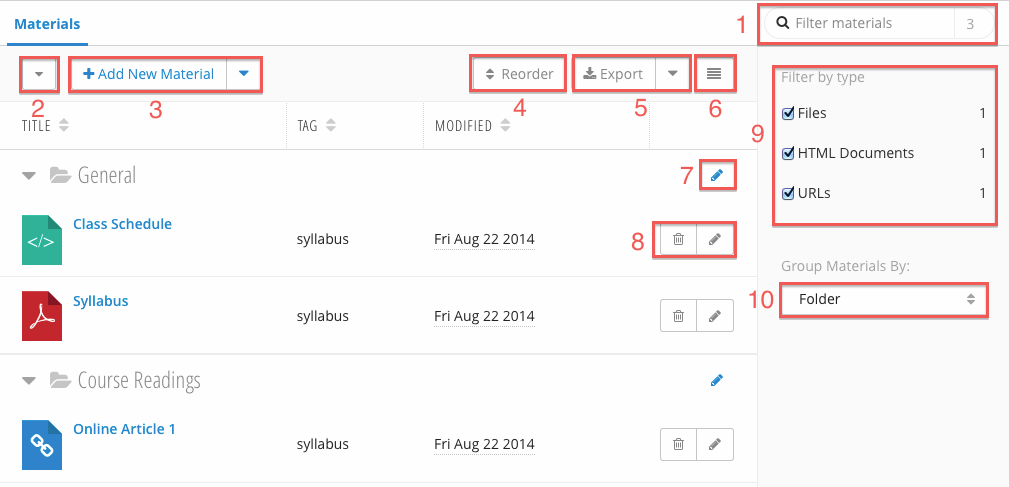
Task: Select the Materials tab
Action: [47, 24]
